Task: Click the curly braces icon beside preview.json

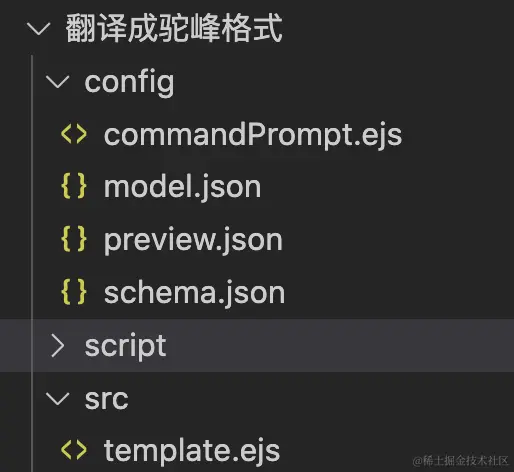Action: 74,239
